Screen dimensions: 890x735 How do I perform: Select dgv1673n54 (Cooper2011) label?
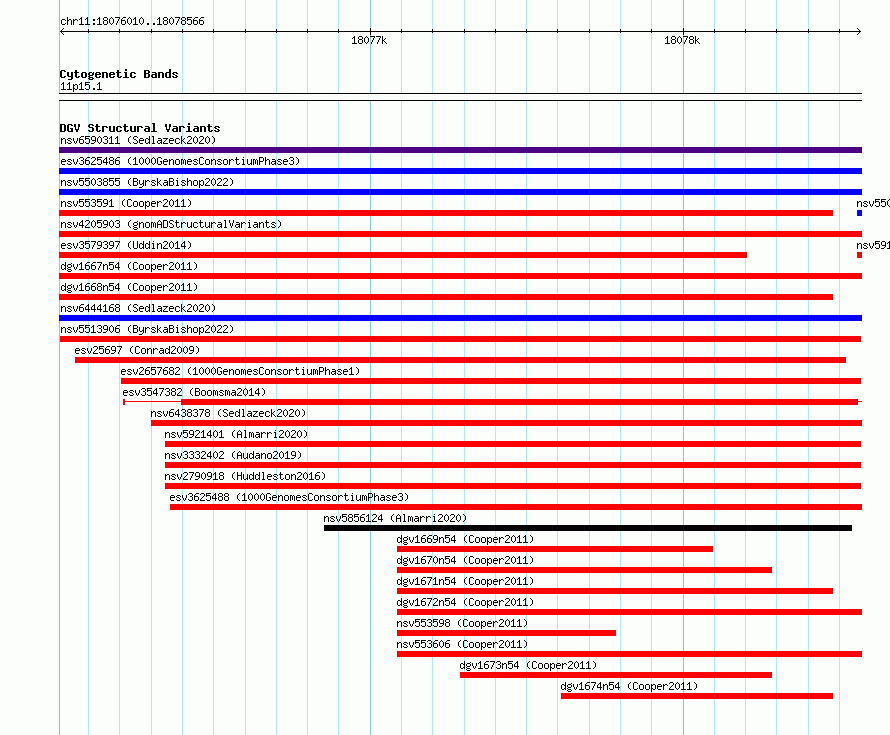(528, 665)
